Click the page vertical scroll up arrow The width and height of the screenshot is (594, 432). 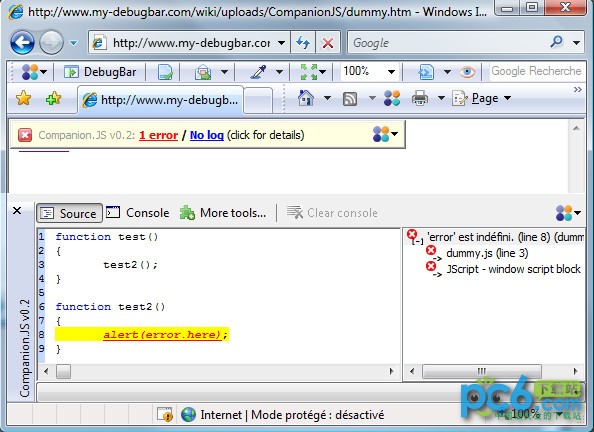tap(576, 128)
